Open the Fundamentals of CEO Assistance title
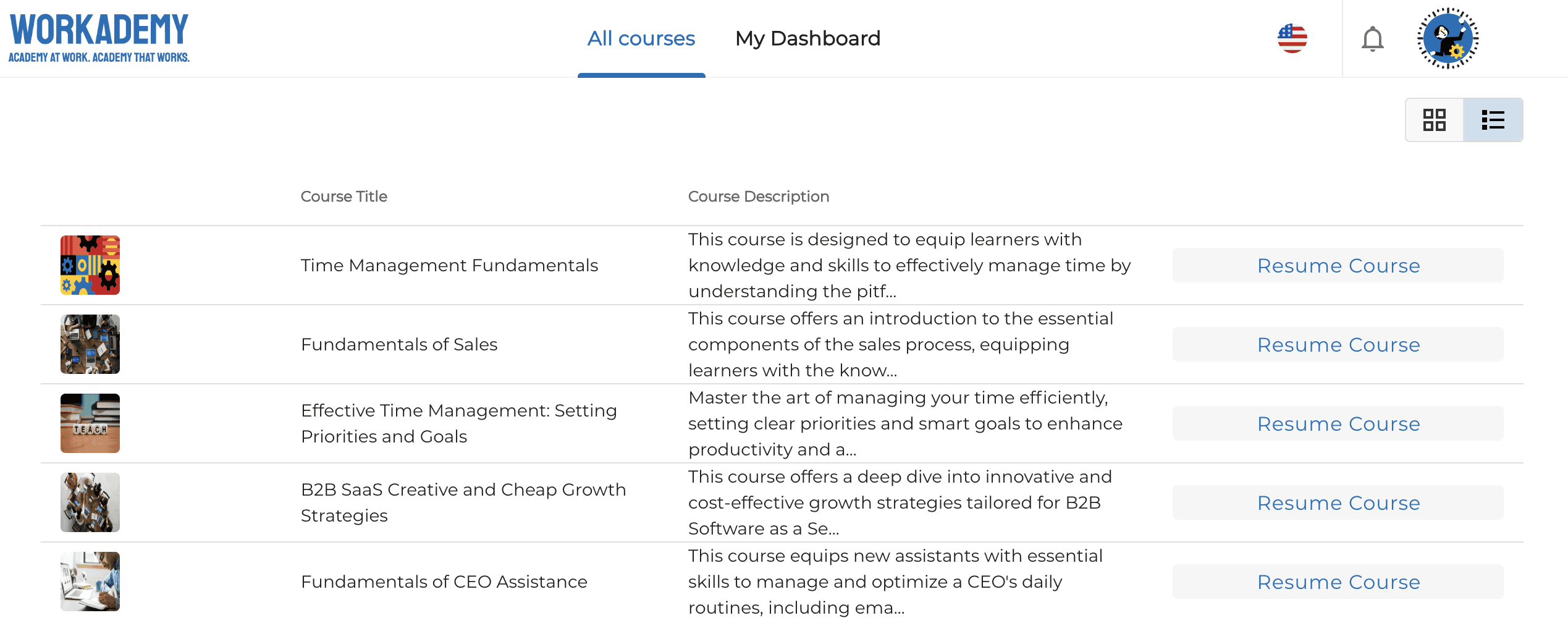The width and height of the screenshot is (1568, 639). [444, 582]
